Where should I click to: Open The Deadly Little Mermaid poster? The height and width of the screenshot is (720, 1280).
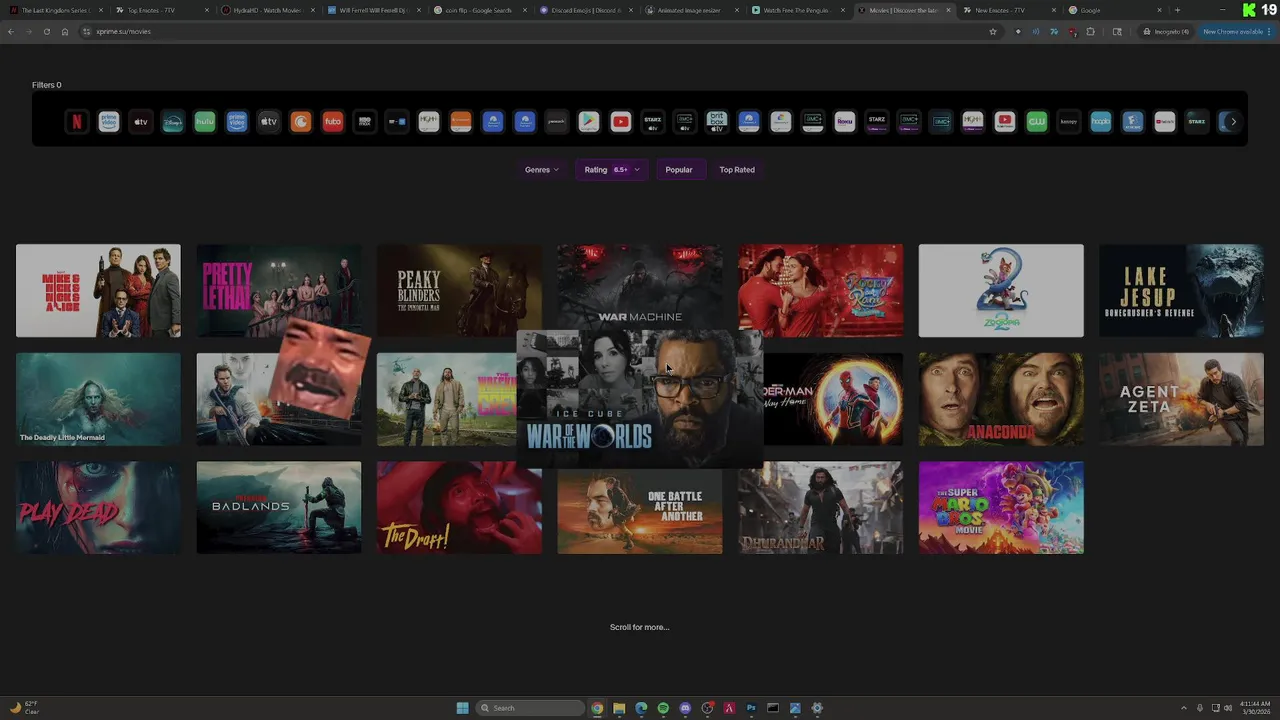coord(98,399)
